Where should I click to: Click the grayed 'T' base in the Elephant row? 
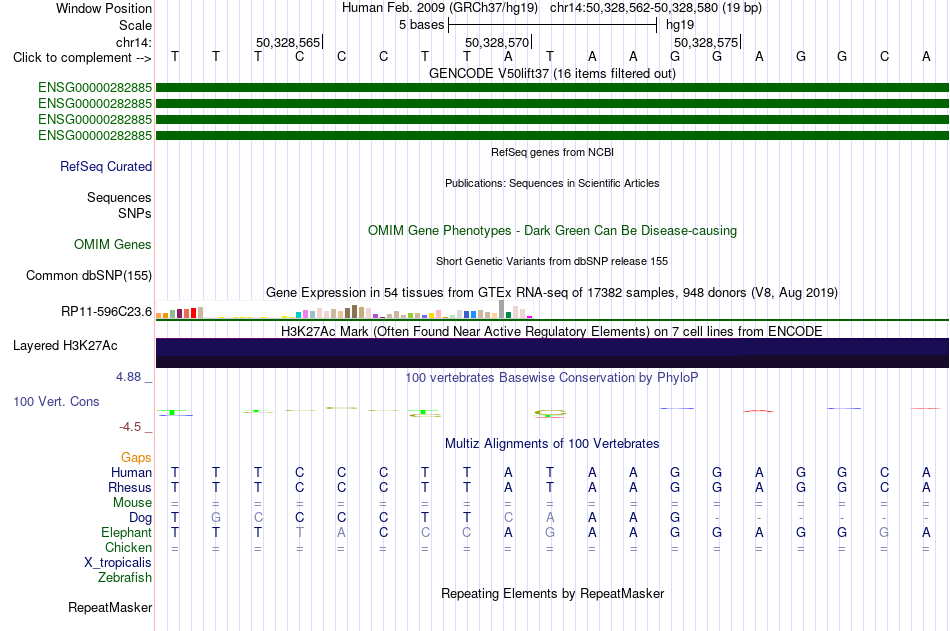(x=299, y=533)
